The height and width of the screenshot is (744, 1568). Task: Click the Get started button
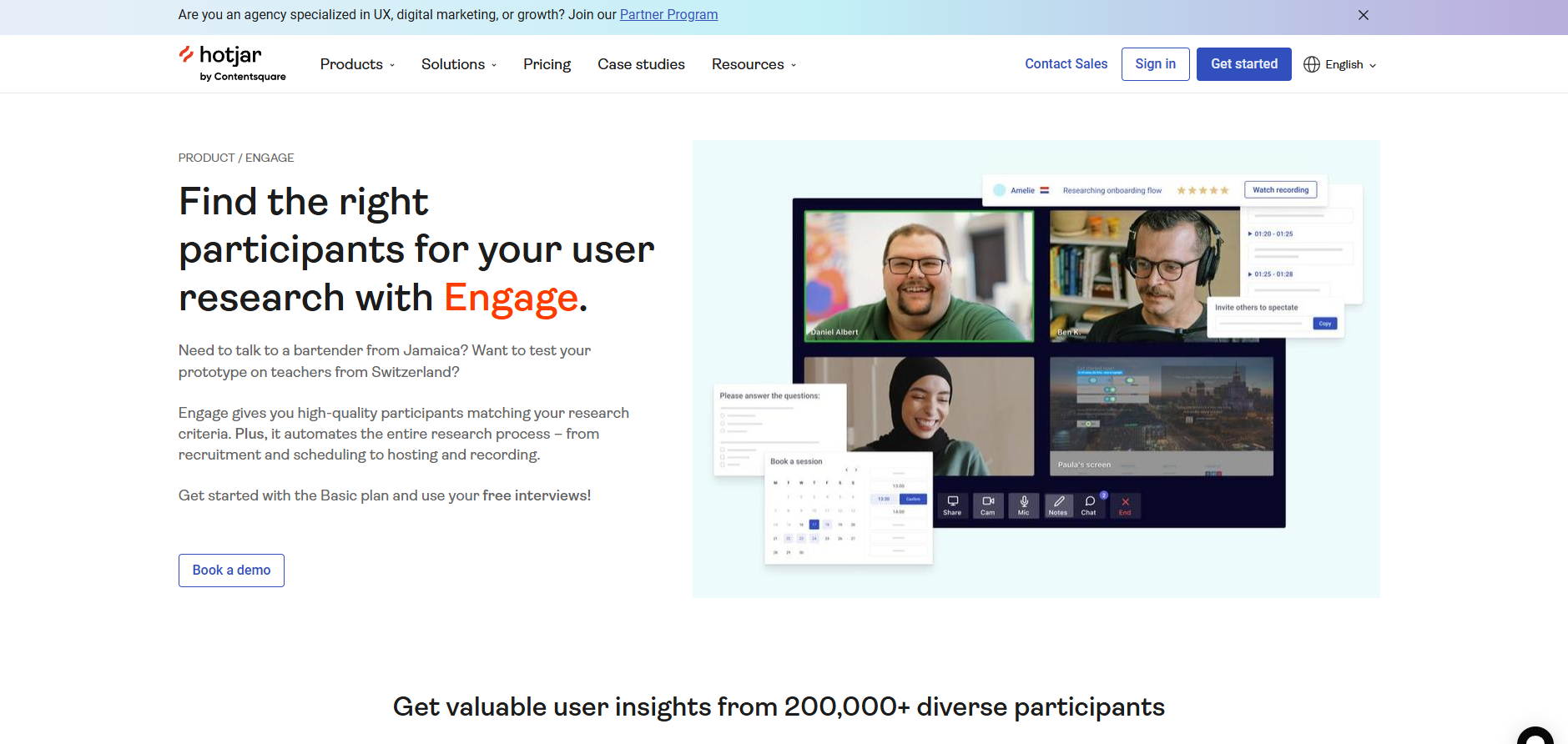[x=1243, y=64]
